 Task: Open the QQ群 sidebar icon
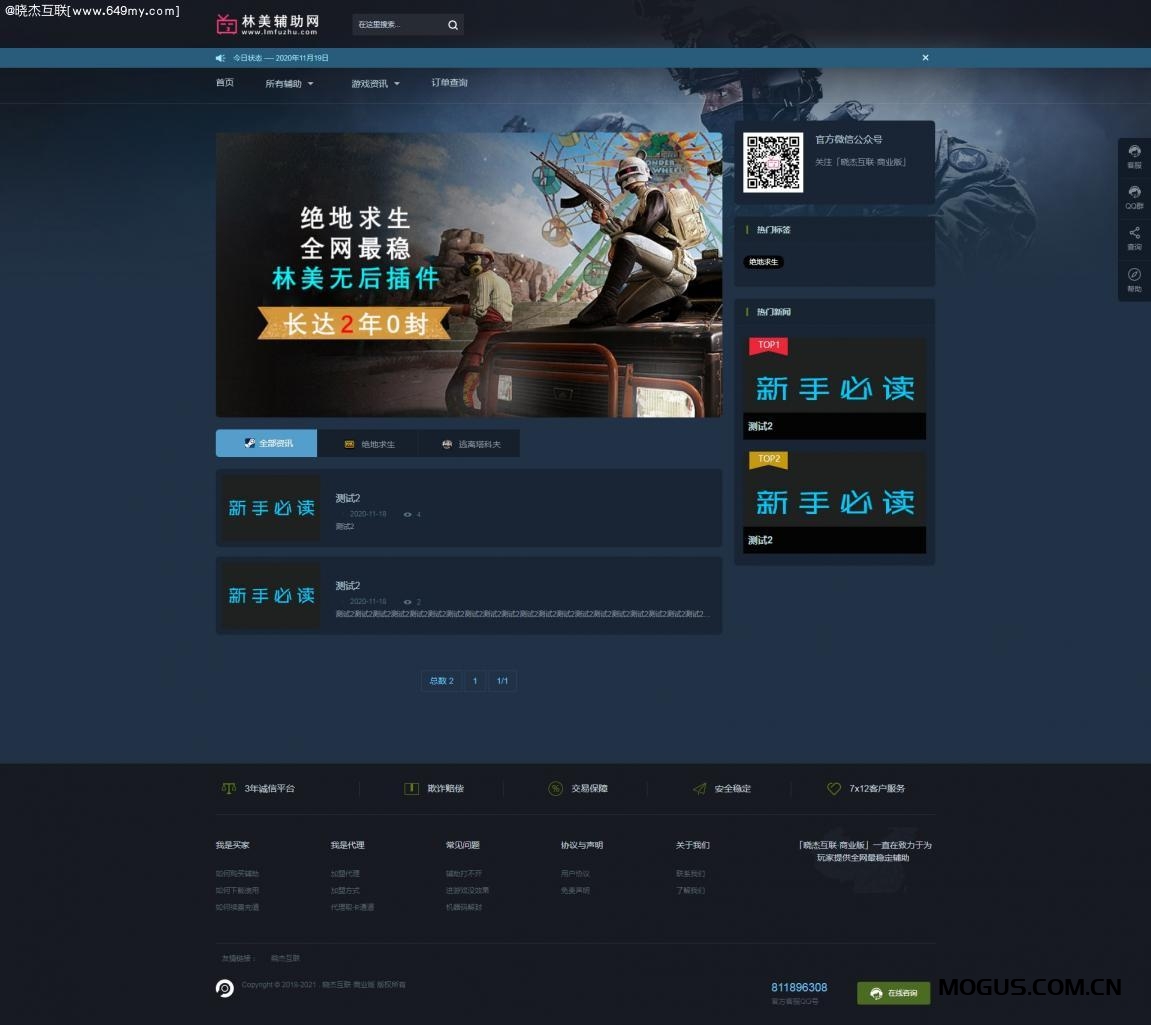coord(1134,197)
